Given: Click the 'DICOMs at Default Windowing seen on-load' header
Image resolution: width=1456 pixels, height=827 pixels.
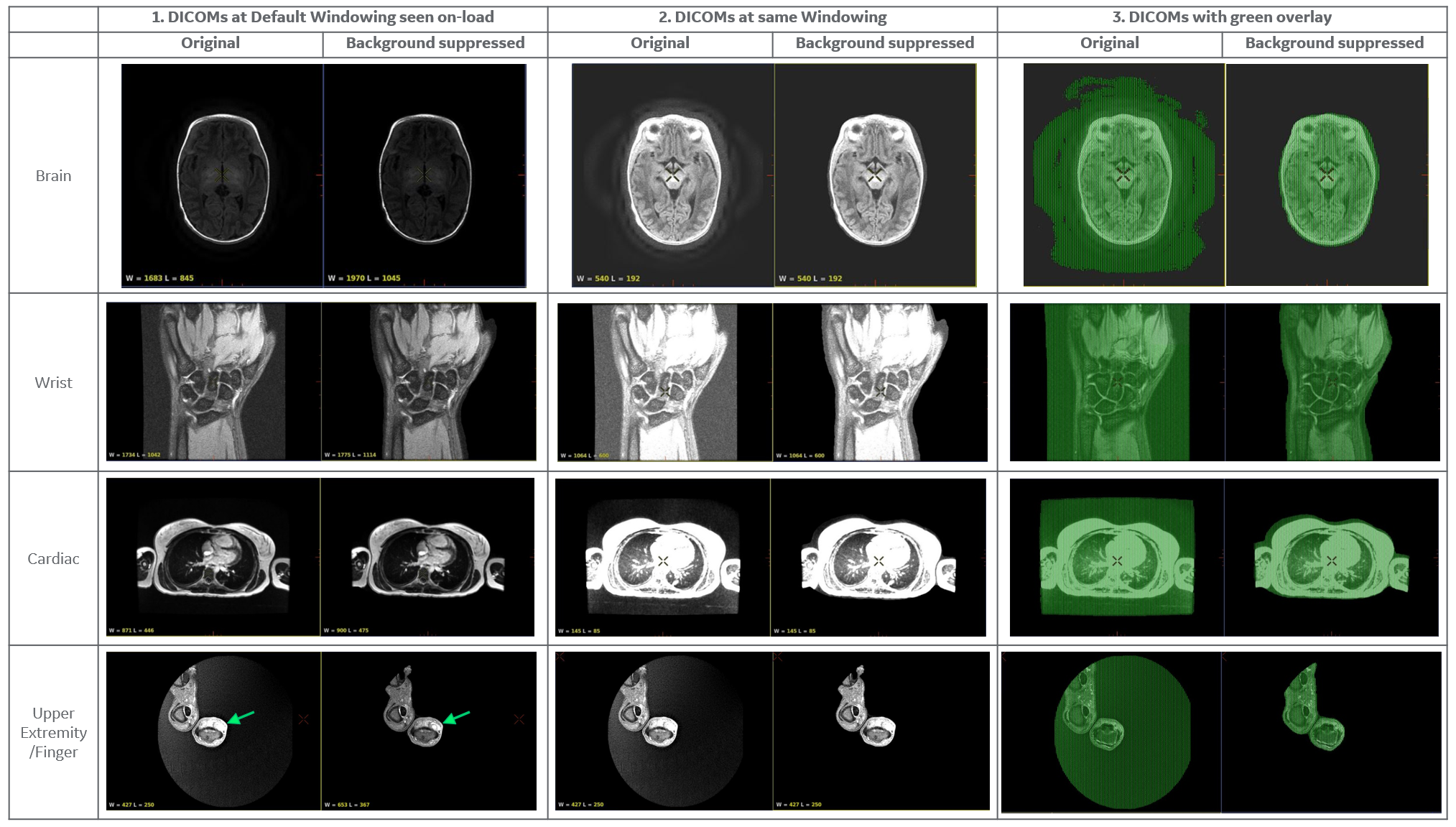Looking at the screenshot, I should pyautogui.click(x=323, y=17).
